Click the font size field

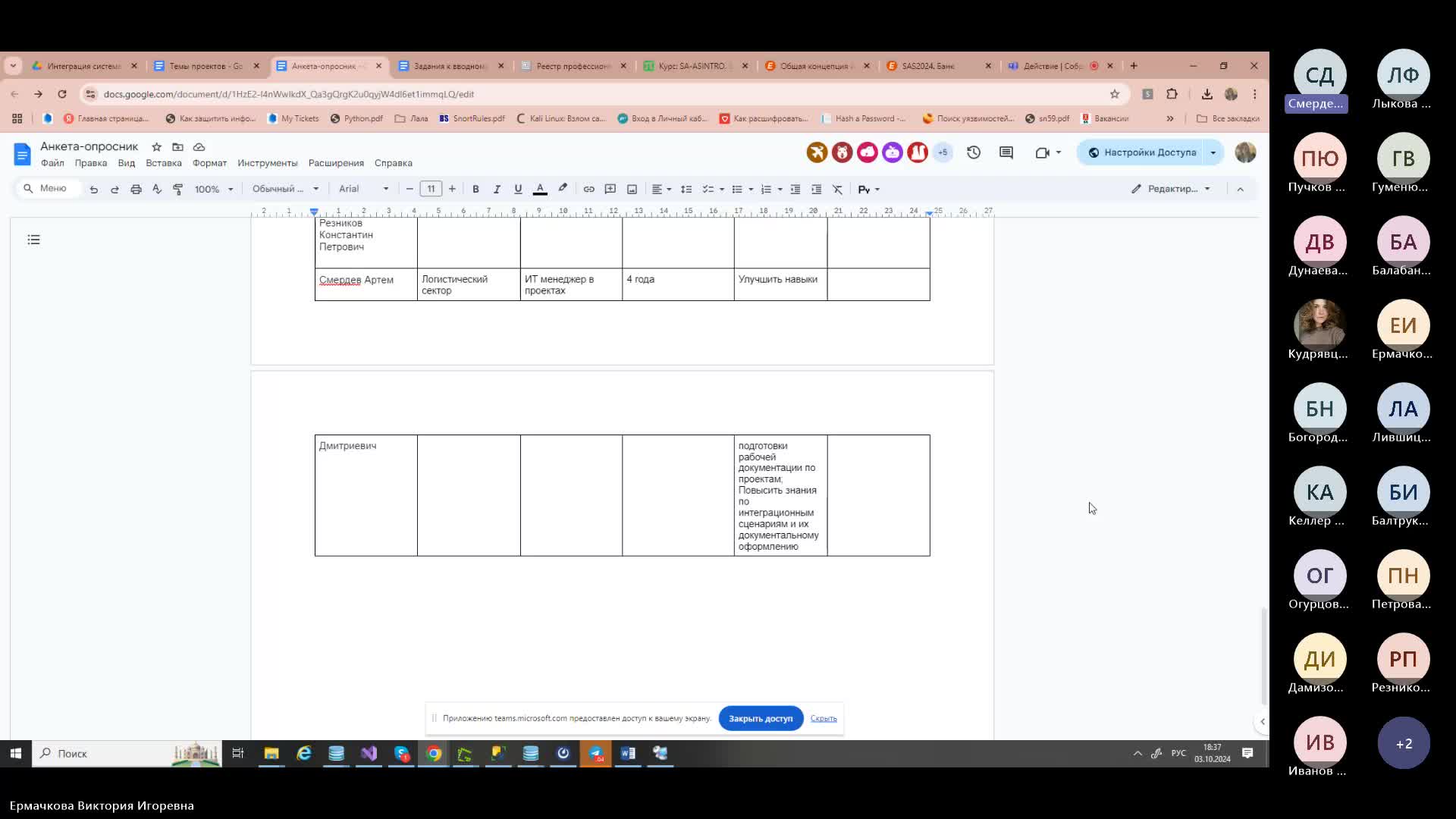tap(431, 190)
